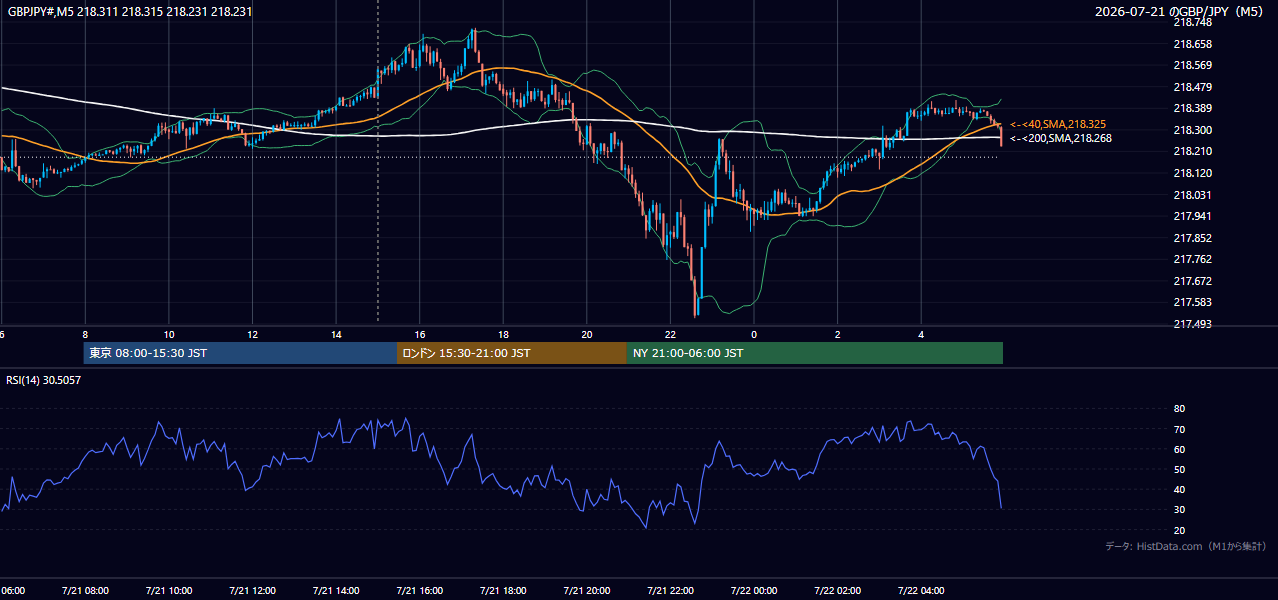Click hour tick 18 under the price chart
This screenshot has height=600, width=1278.
503,335
